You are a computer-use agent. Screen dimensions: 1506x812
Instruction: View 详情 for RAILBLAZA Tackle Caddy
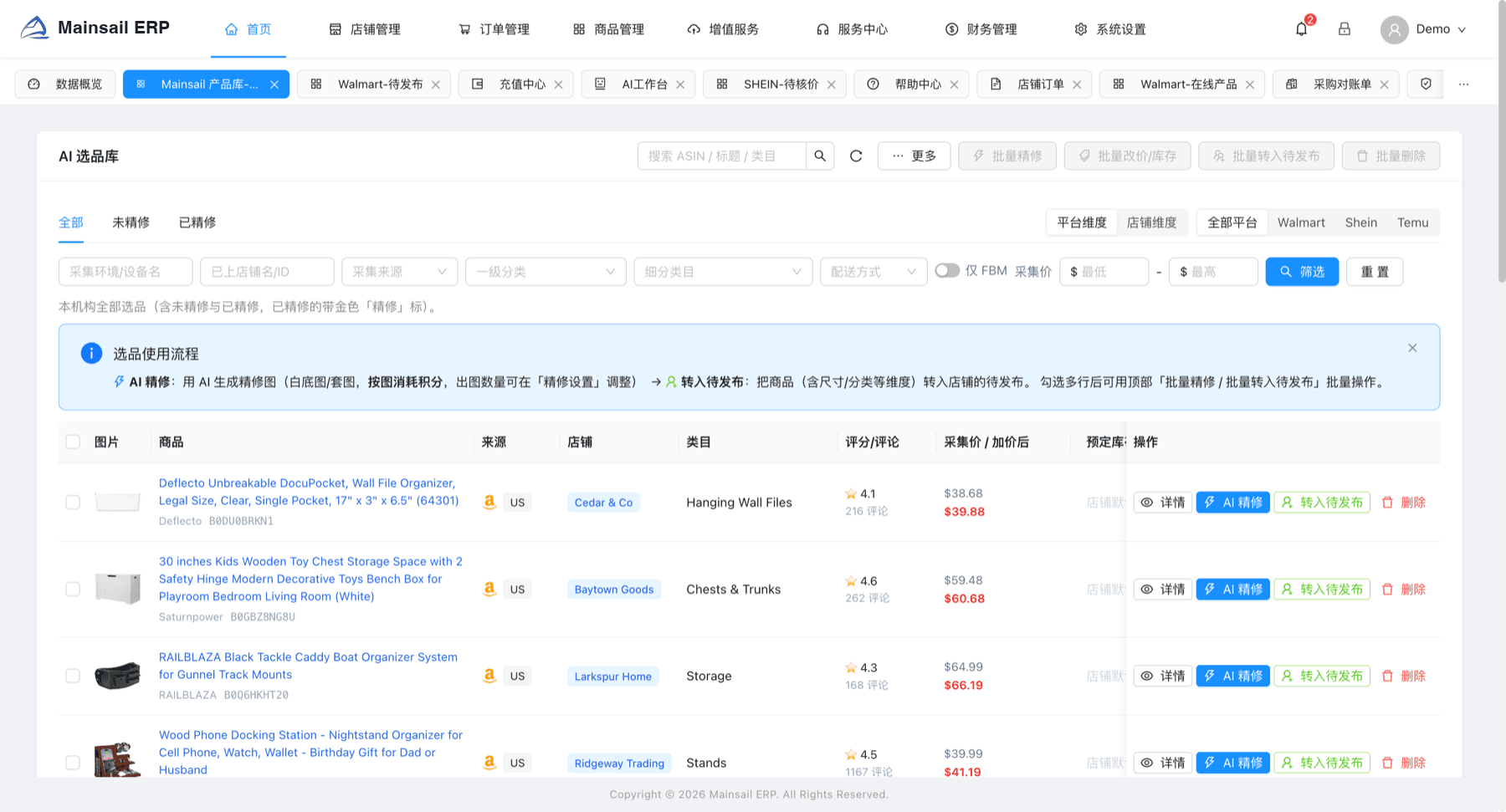tap(1163, 676)
